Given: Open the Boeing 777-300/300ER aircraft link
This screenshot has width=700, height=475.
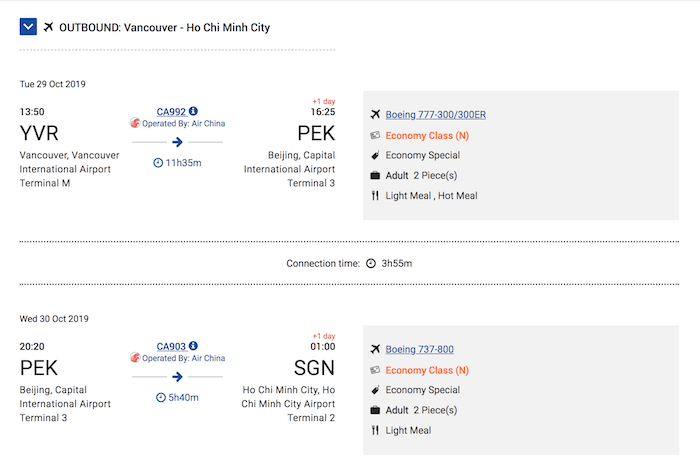Looking at the screenshot, I should [436, 115].
